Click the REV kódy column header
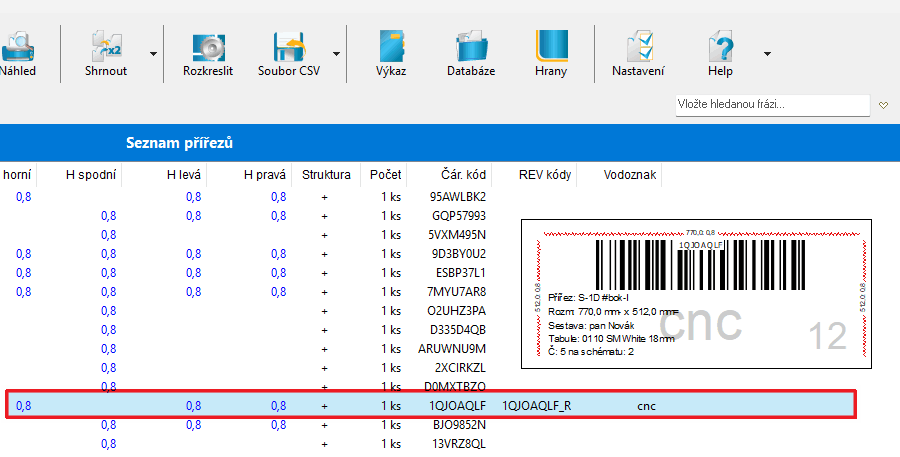 click(544, 175)
